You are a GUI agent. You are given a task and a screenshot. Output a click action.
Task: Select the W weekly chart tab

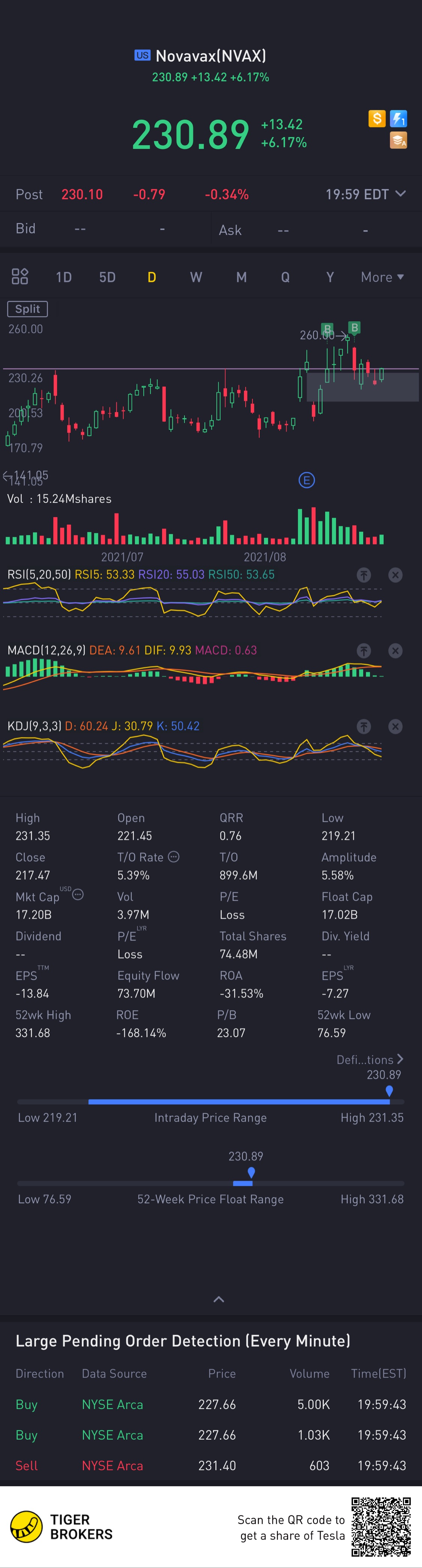196,277
